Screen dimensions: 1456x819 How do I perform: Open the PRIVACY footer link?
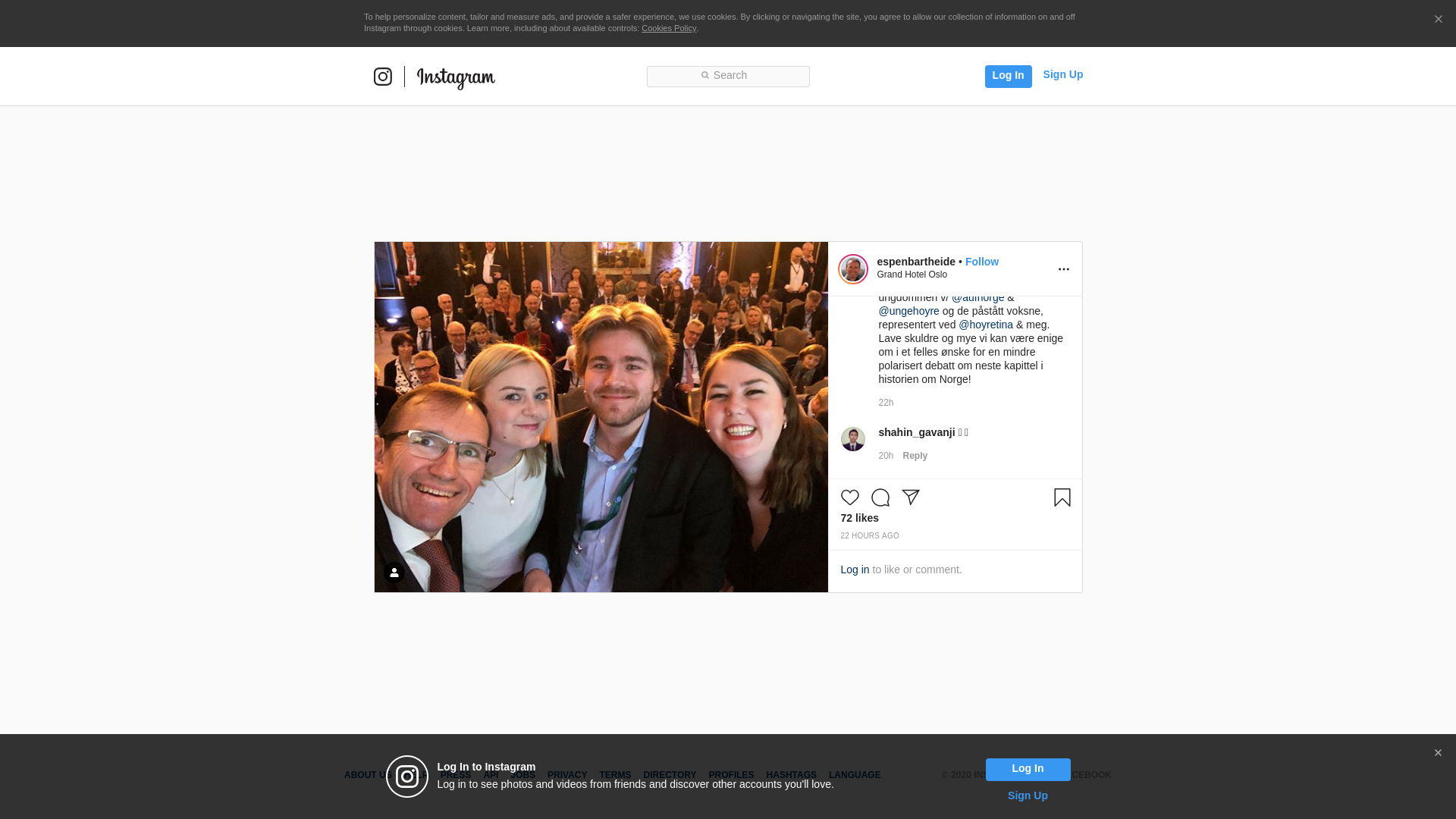pyautogui.click(x=566, y=775)
